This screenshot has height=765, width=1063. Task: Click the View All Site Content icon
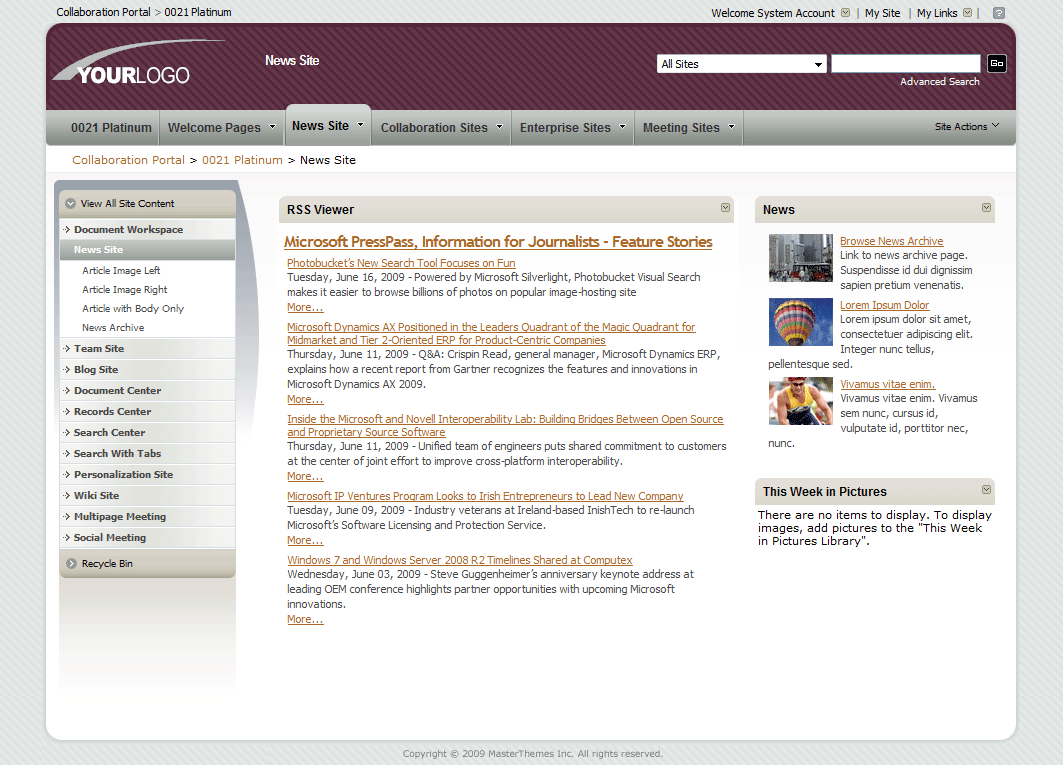(x=69, y=203)
